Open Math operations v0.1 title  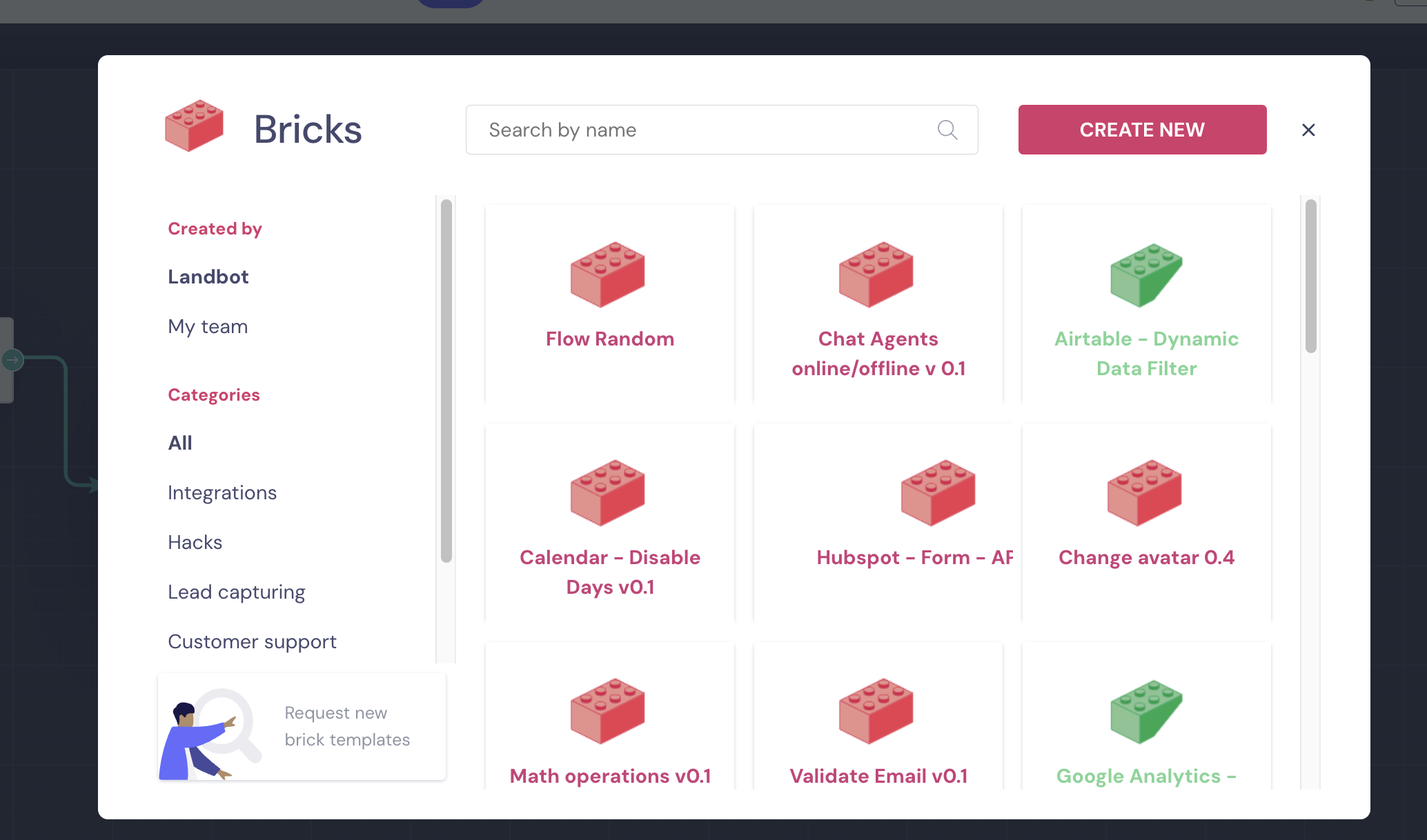click(610, 776)
